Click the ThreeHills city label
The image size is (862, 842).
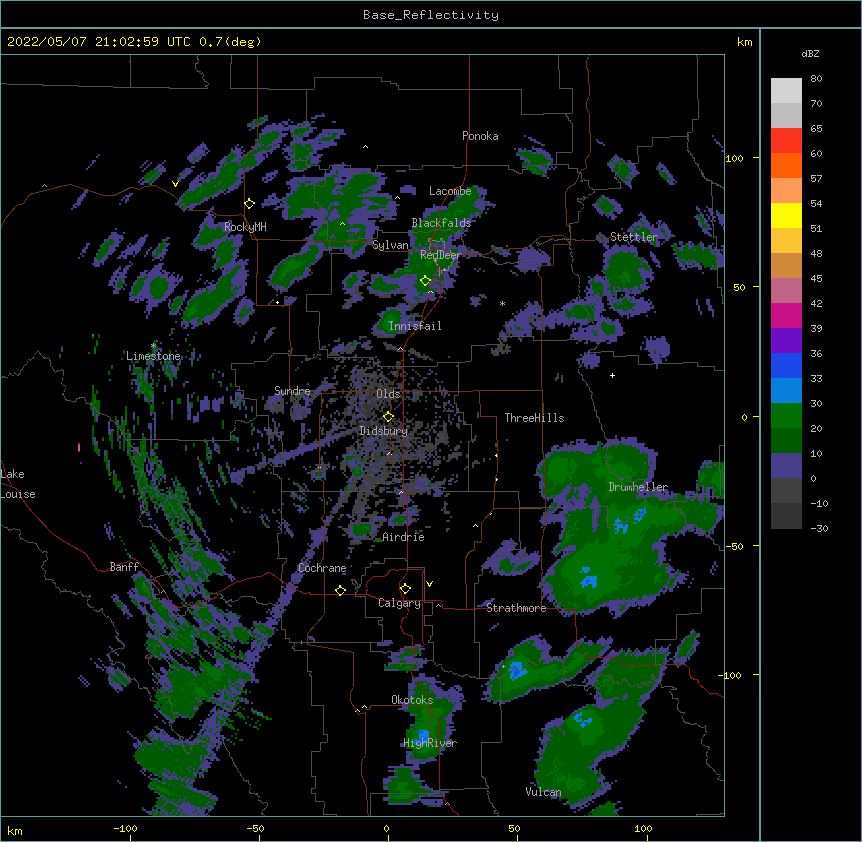[x=534, y=418]
